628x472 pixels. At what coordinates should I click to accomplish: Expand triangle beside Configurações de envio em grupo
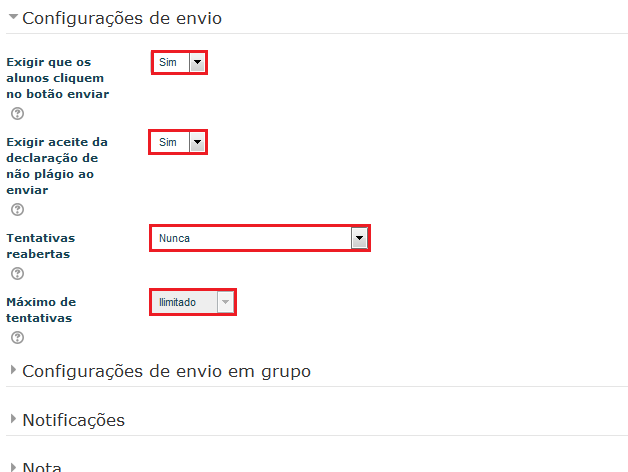(13, 371)
